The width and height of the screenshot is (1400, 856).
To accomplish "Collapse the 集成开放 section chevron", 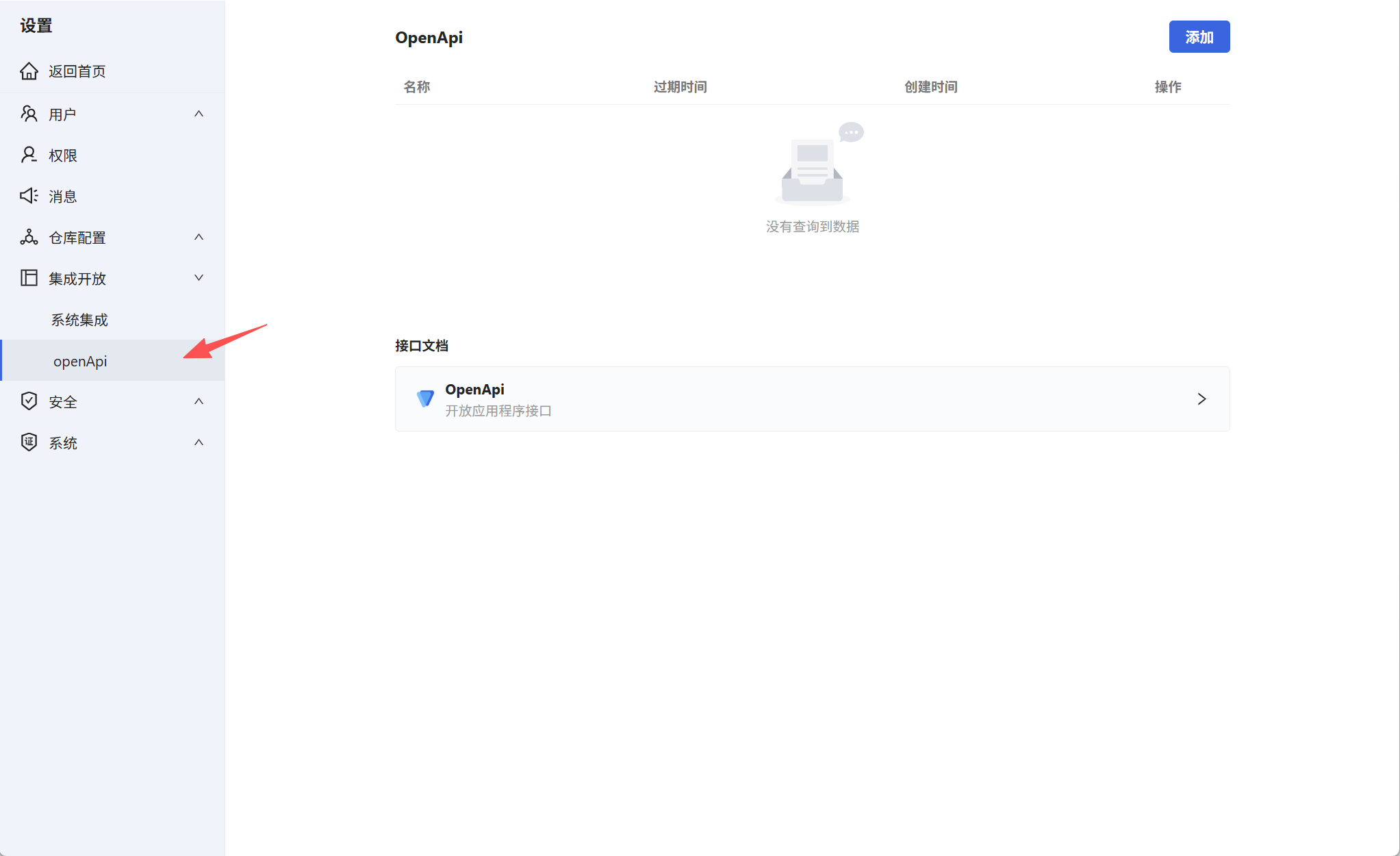I will [199, 278].
